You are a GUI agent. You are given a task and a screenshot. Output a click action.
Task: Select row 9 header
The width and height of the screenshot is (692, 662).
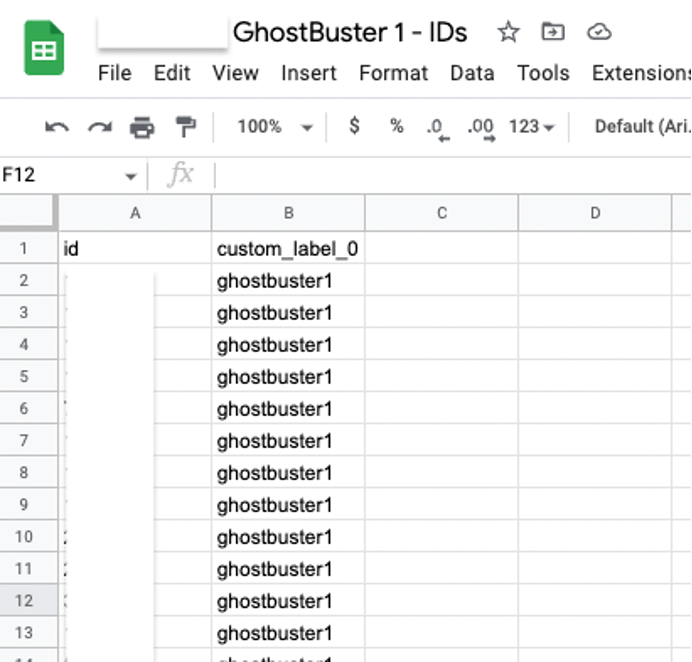pos(29,504)
